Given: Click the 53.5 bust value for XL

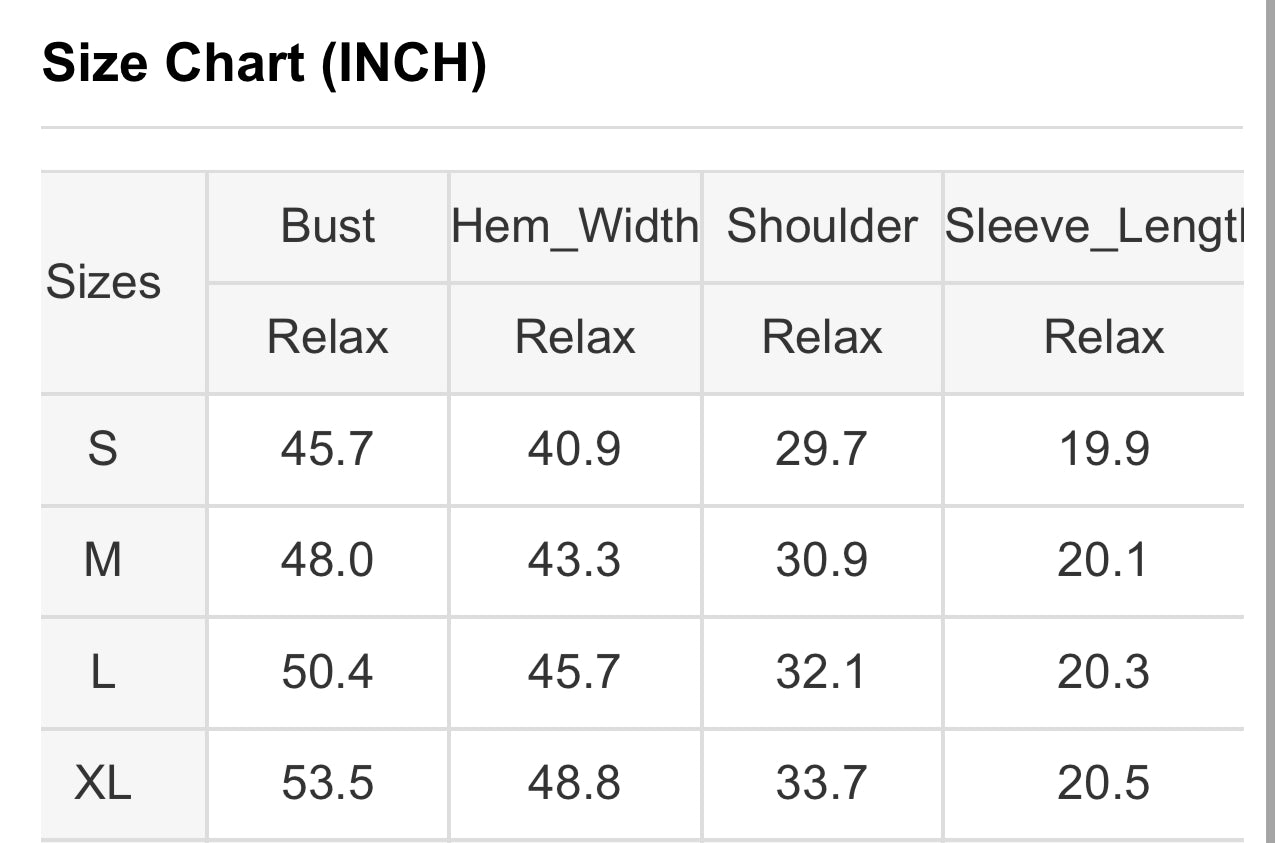Looking at the screenshot, I should (x=327, y=783).
